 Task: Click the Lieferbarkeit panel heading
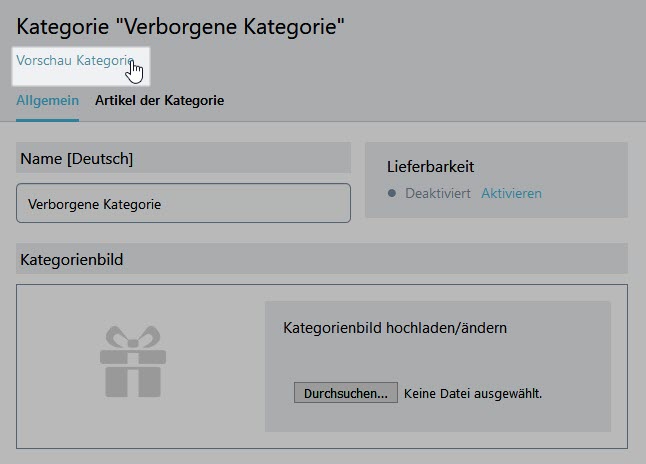point(430,167)
